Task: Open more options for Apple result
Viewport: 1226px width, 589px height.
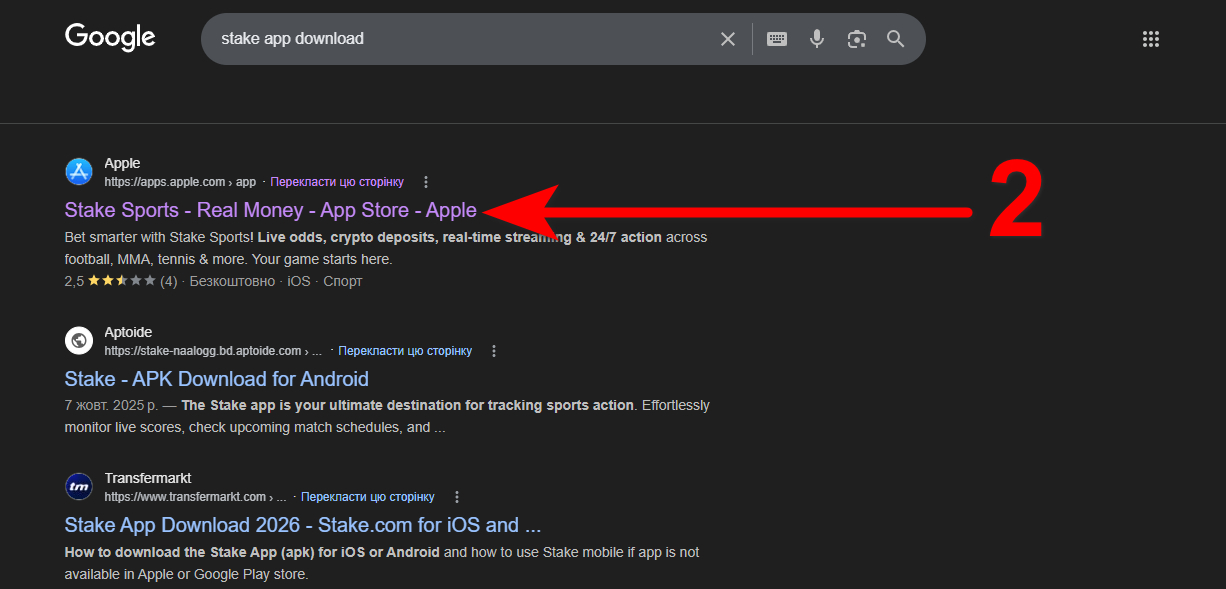Action: point(426,182)
